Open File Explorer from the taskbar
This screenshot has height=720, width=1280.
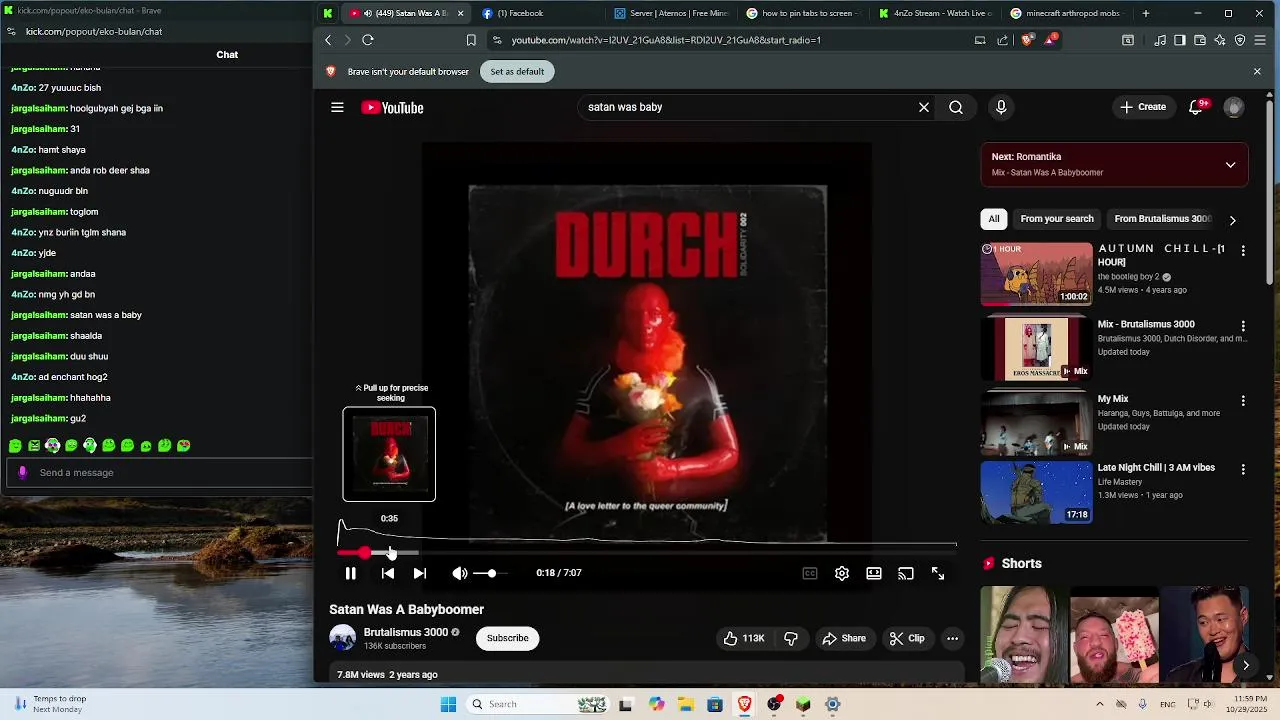tap(685, 704)
